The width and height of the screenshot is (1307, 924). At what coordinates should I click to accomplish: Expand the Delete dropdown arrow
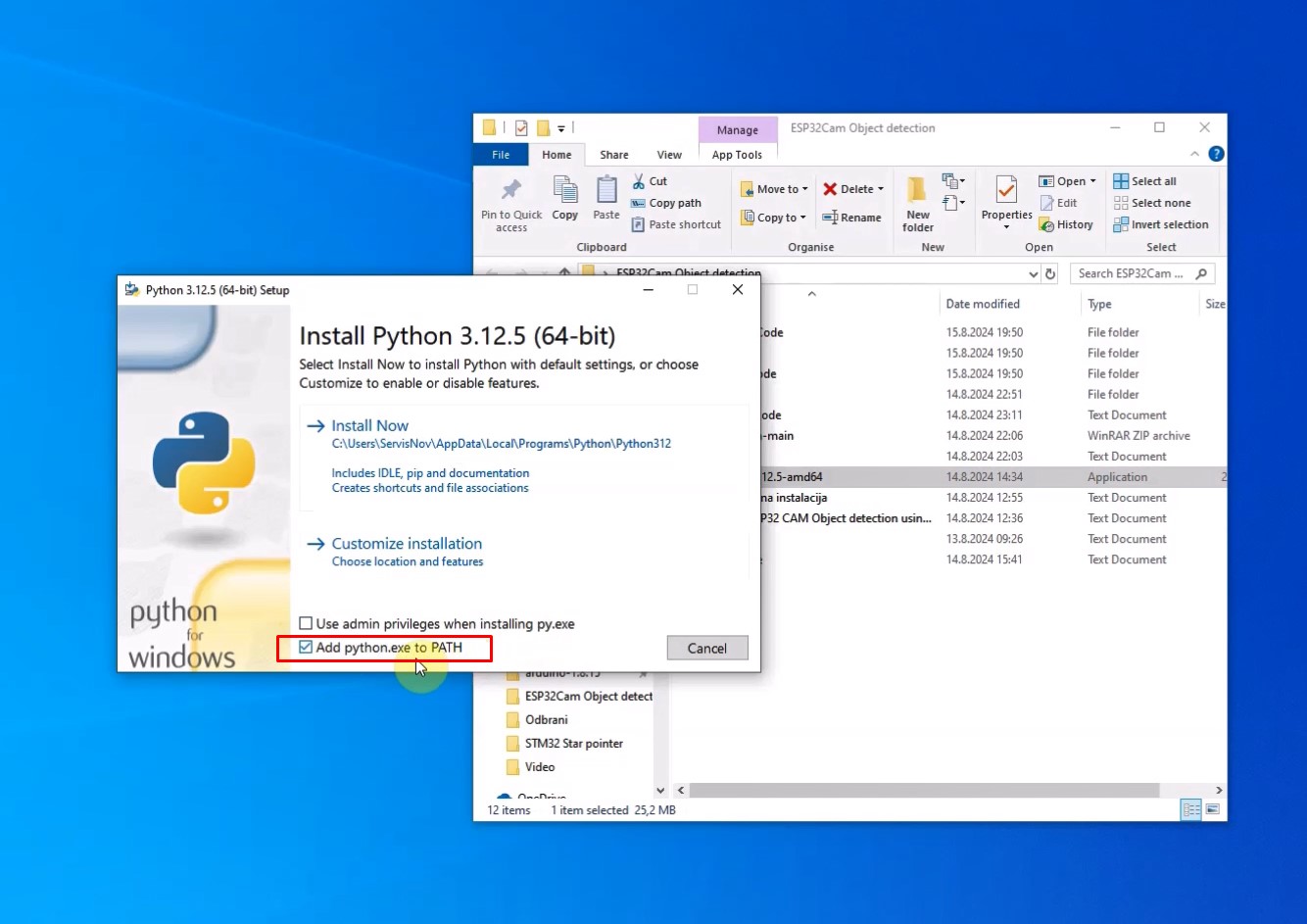[881, 189]
